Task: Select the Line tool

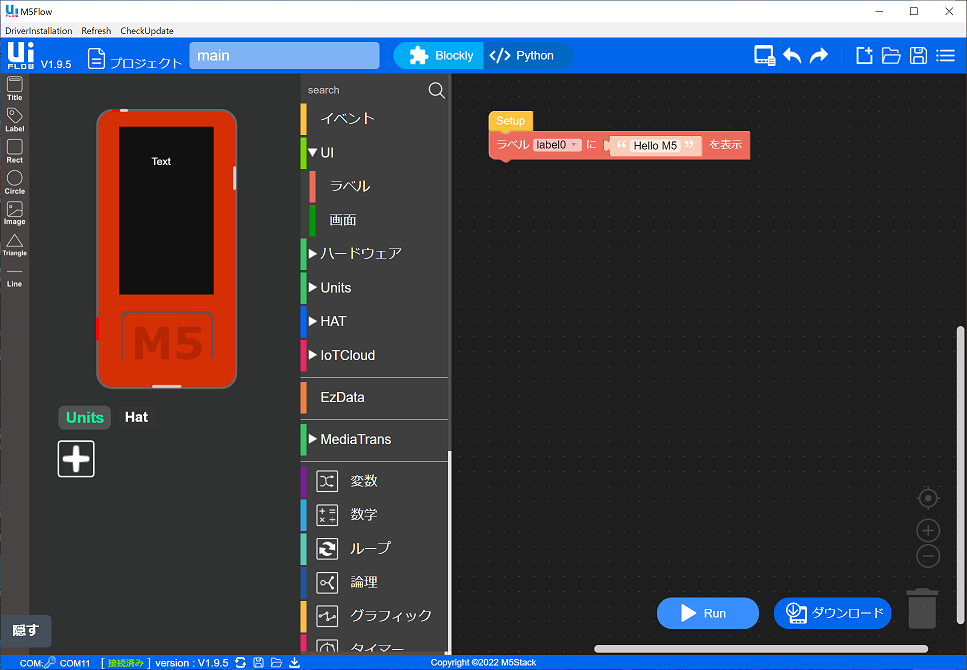Action: [x=14, y=278]
